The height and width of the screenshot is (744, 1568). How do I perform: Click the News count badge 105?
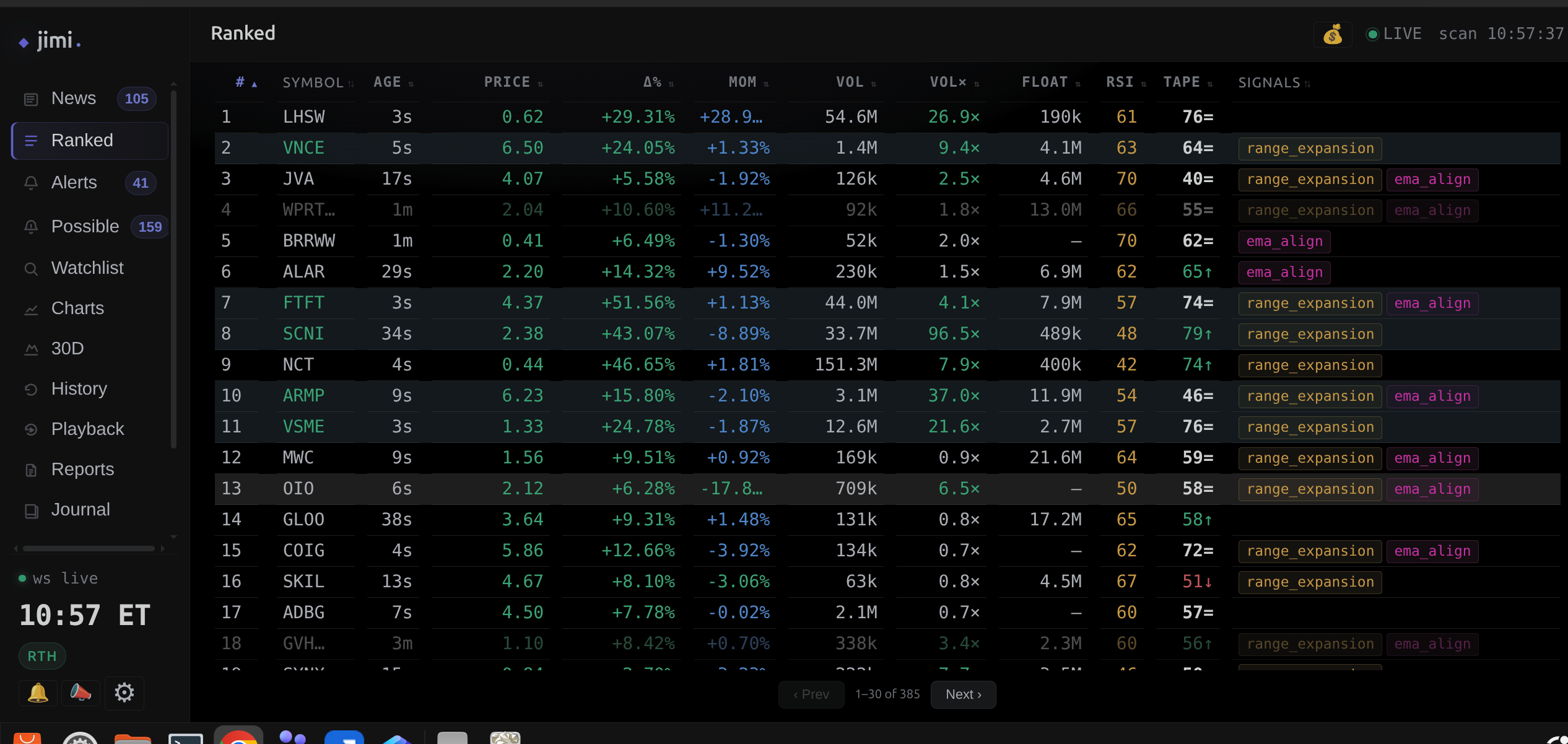tap(136, 98)
